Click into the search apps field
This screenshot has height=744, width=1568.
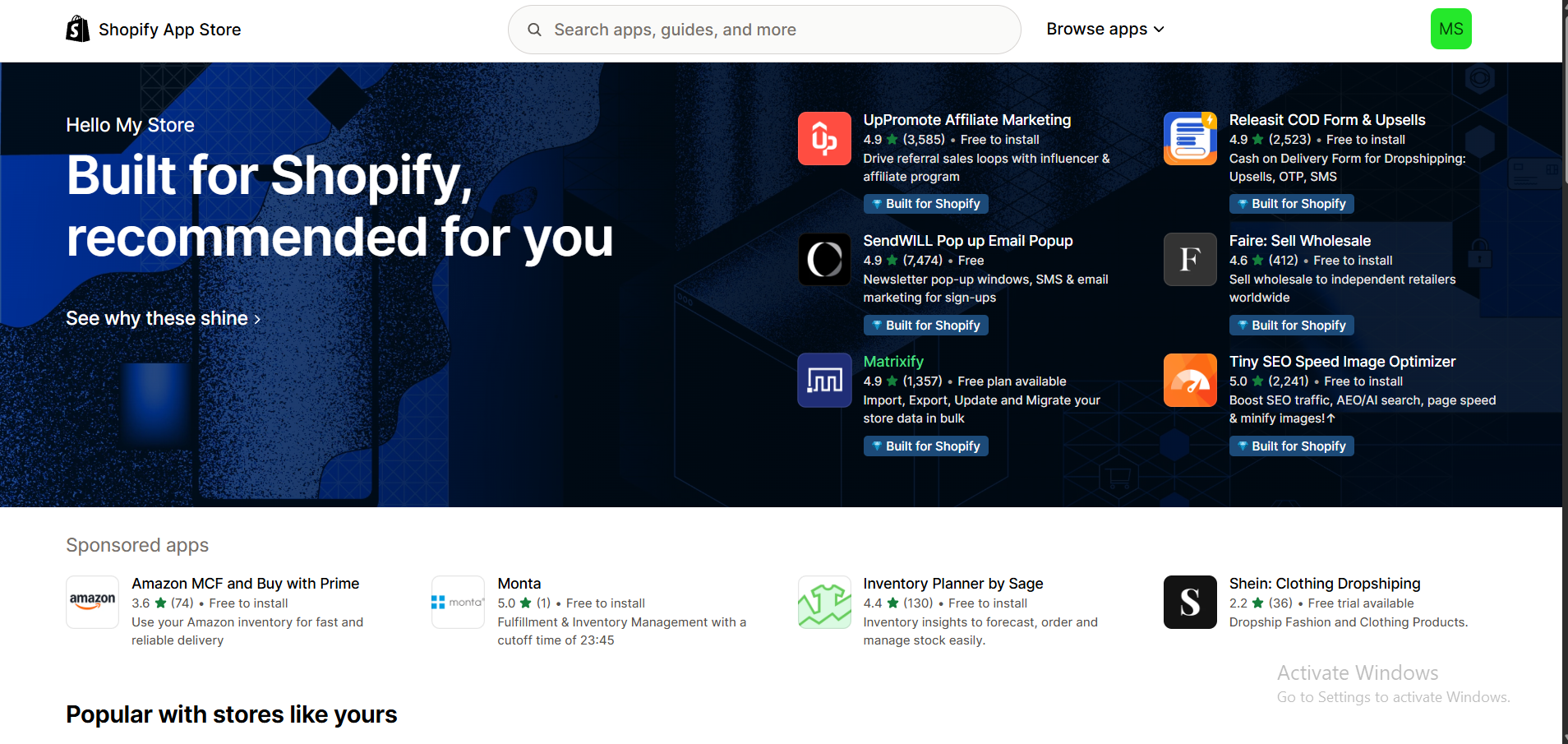(x=764, y=30)
